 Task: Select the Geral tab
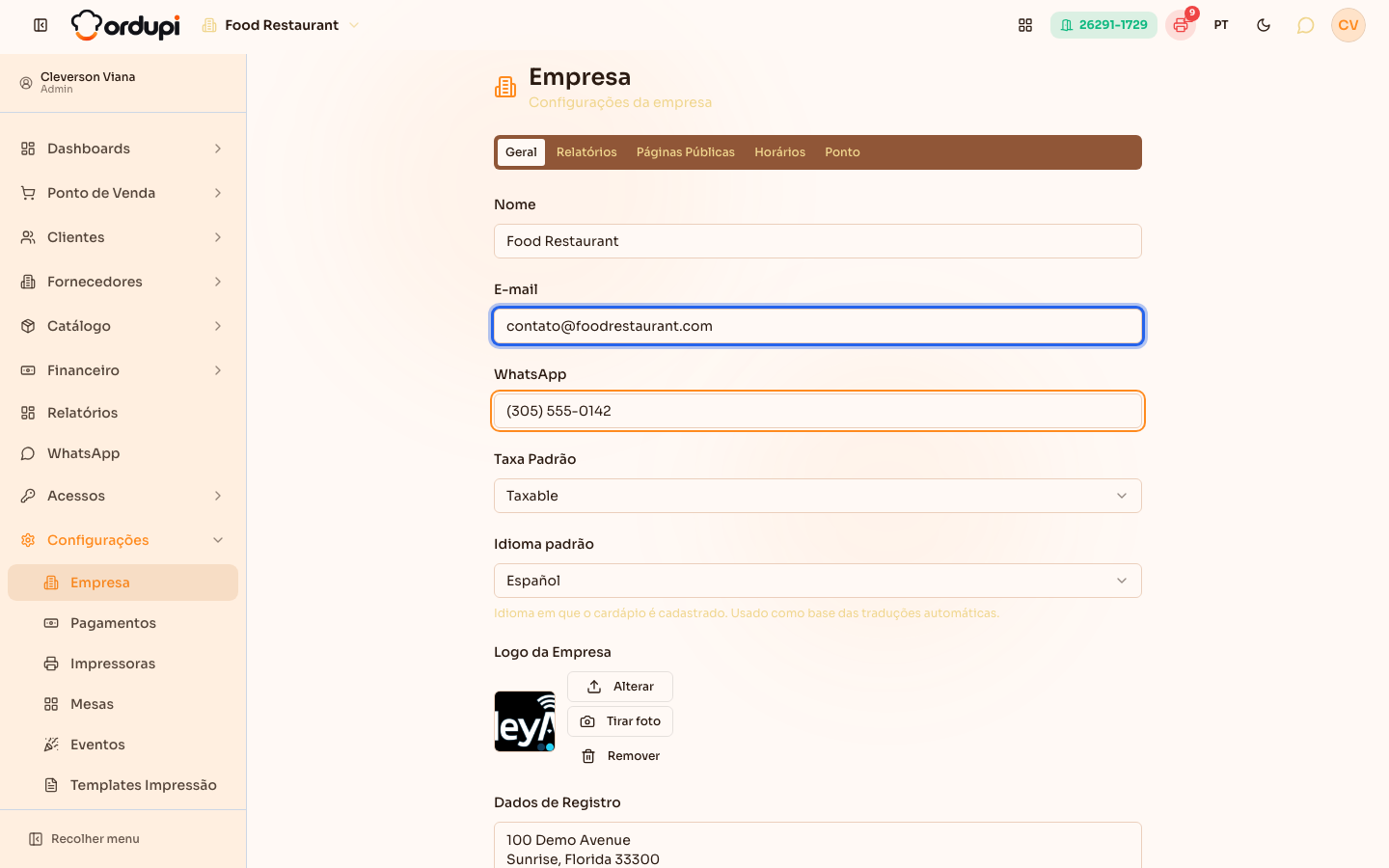(x=521, y=152)
